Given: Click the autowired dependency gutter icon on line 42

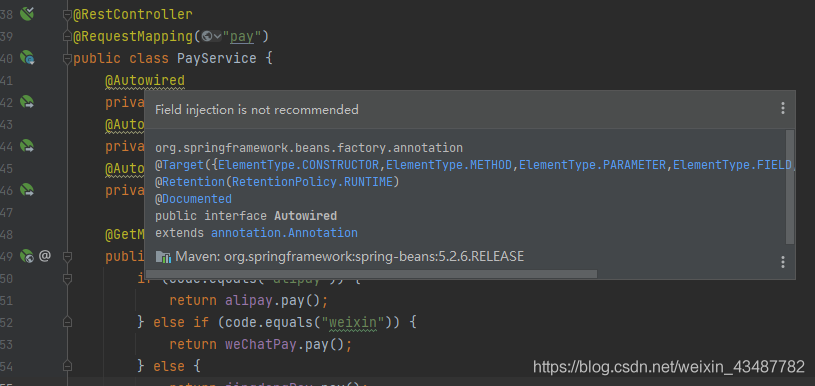Looking at the screenshot, I should click(27, 102).
